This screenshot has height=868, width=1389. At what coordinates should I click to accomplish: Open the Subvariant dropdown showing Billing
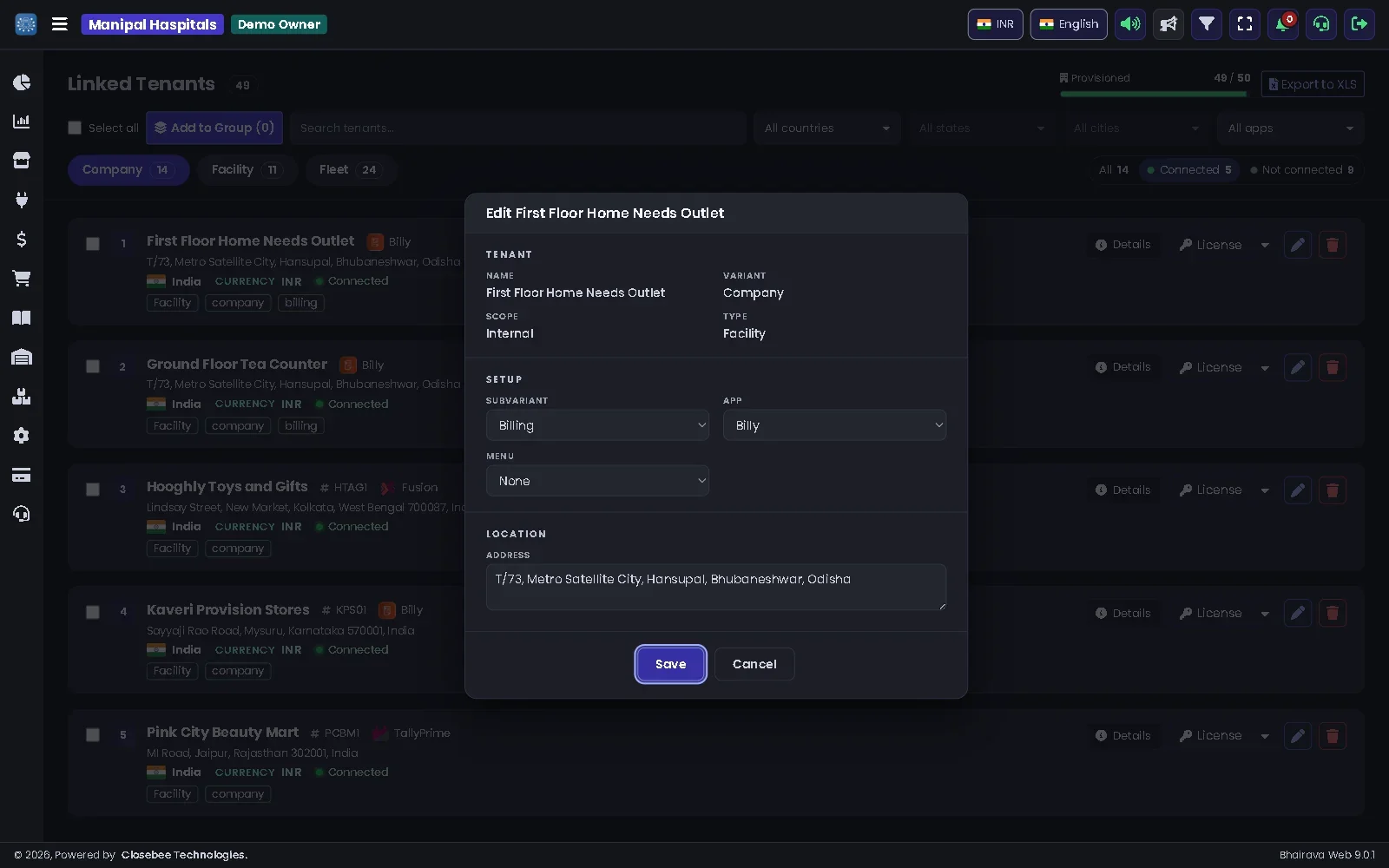pyautogui.click(x=597, y=425)
